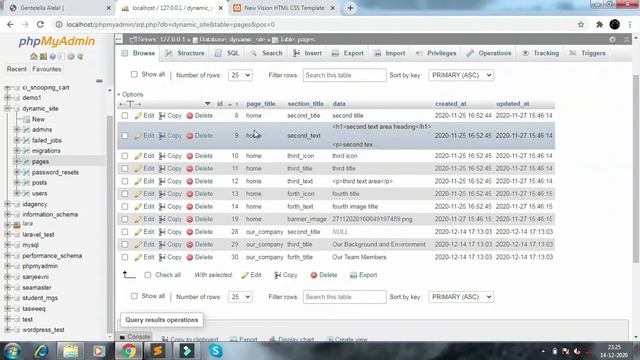Open Sublime Text from taskbar
The width and height of the screenshot is (640, 360).
click(158, 351)
